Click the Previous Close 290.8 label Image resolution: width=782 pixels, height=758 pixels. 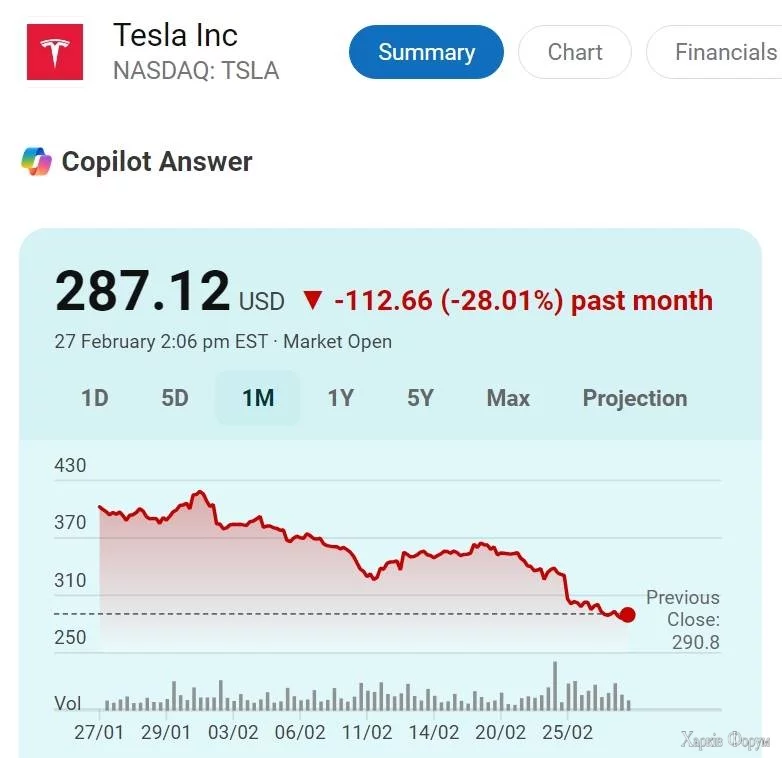click(684, 619)
